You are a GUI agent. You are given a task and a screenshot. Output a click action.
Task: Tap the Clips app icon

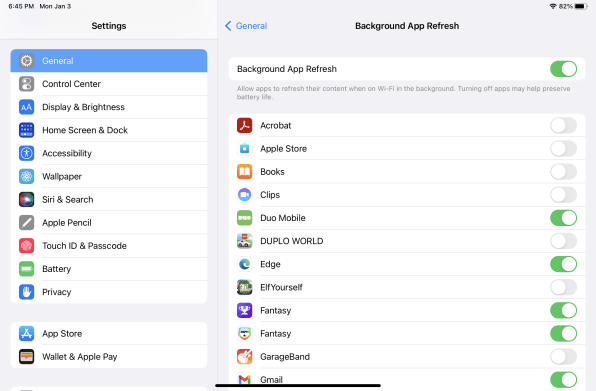[x=244, y=195]
